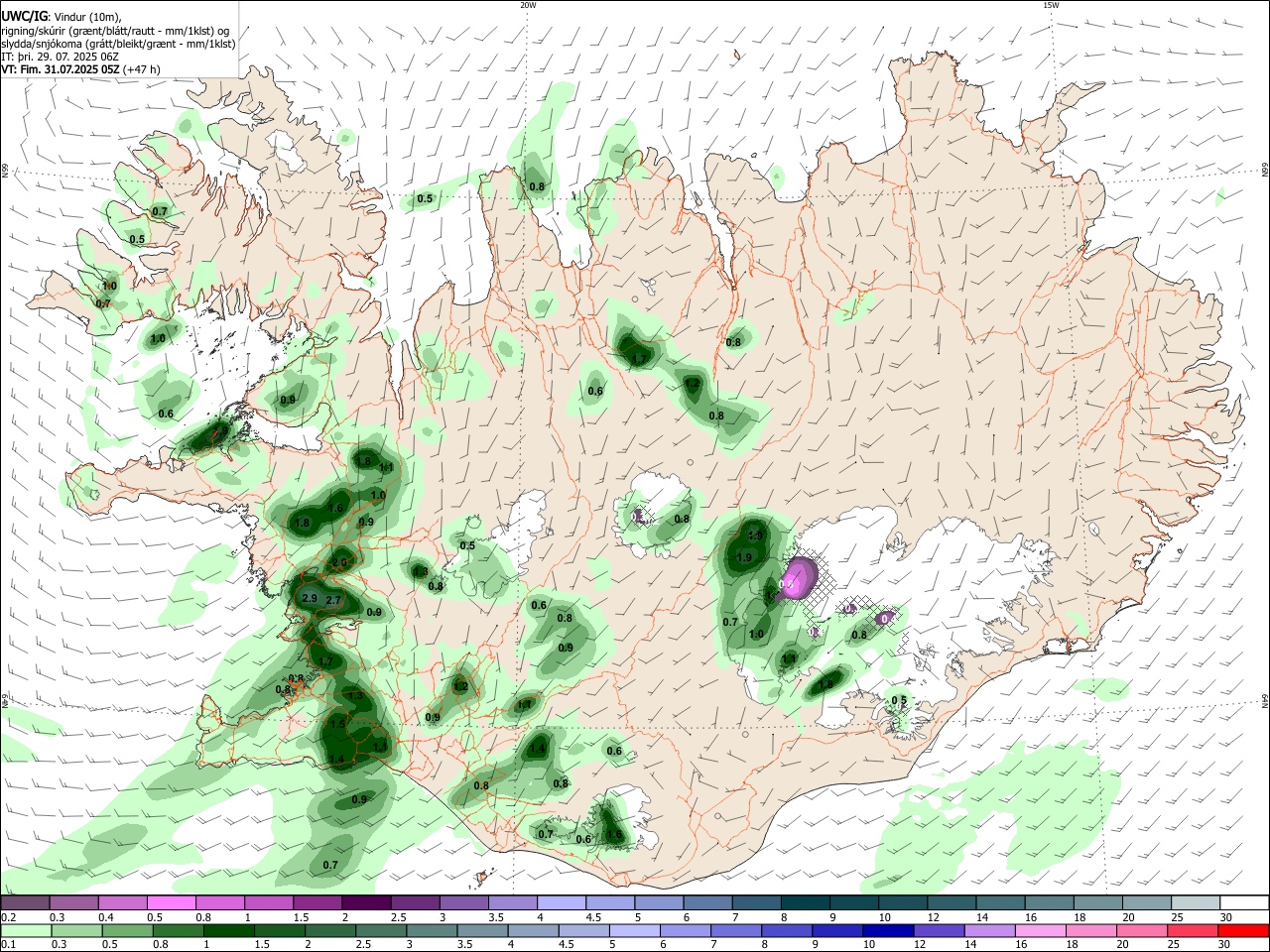Viewport: 1270px width, 952px height.
Task: Select bottom-row grey-blue swatch between 3.5 and 4
Action: [483, 930]
